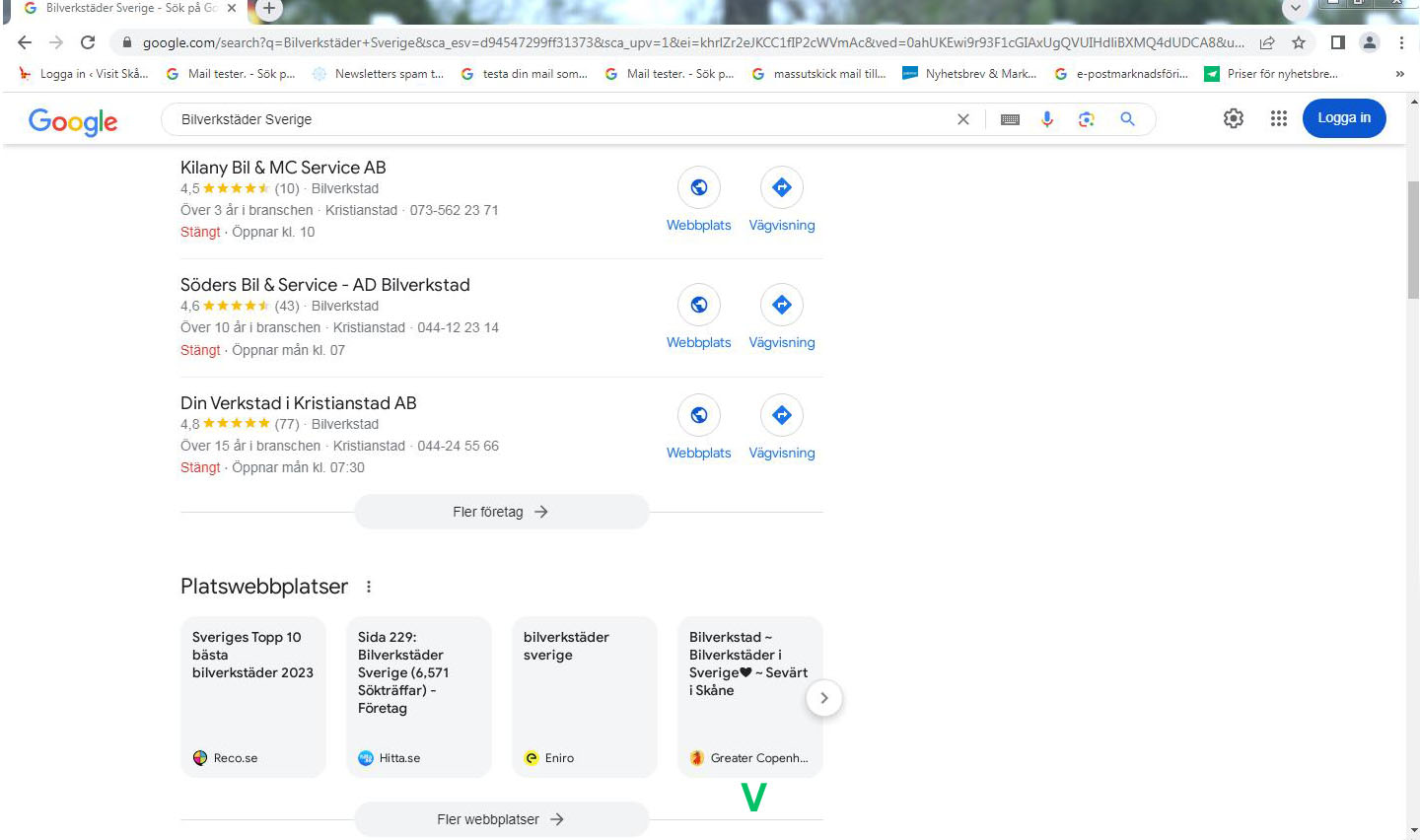
Task: Click the Kilany rating count (10)
Action: point(287,188)
